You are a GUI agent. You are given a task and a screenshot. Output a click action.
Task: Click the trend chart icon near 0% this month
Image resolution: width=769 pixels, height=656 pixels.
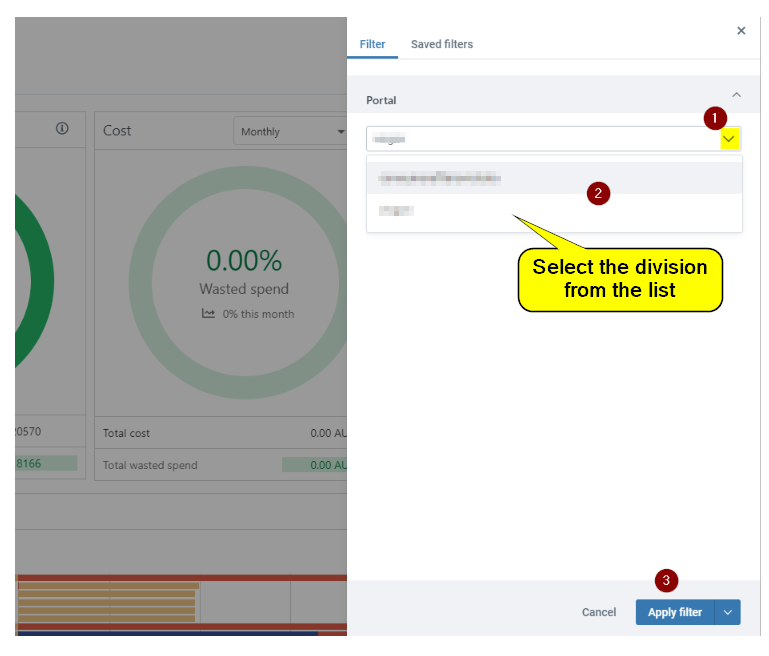tap(208, 314)
